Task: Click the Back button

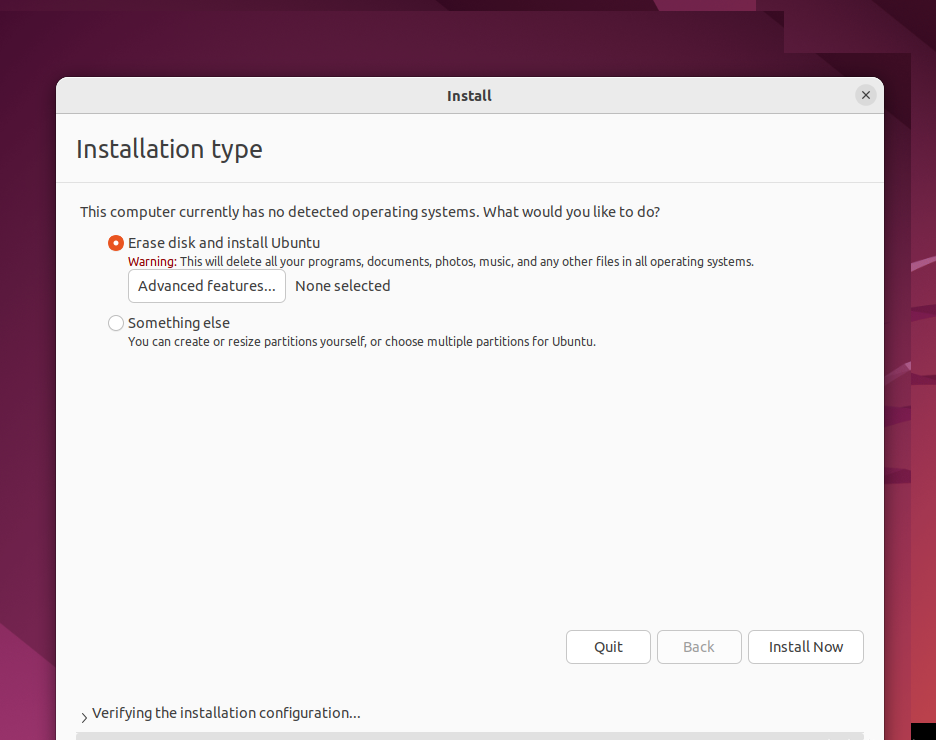Action: click(699, 647)
